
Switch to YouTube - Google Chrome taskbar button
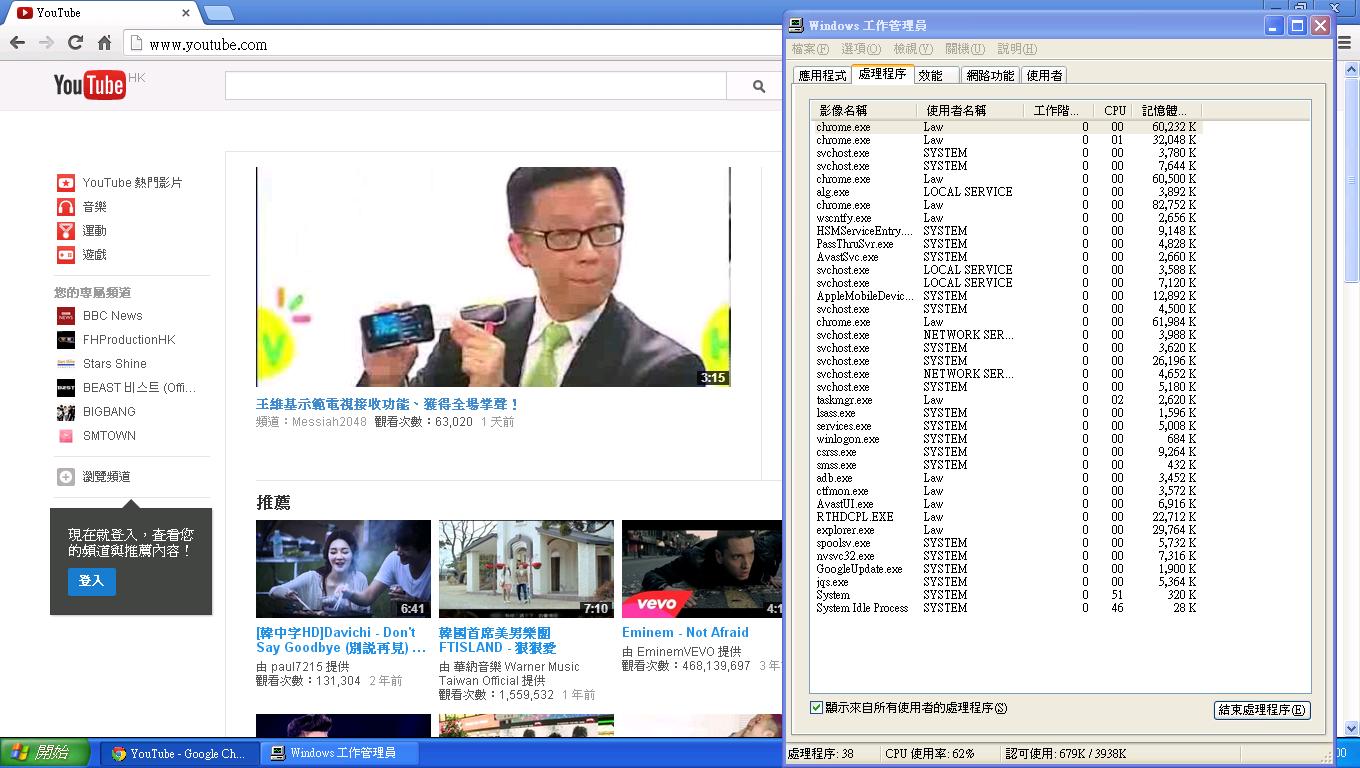tap(178, 753)
